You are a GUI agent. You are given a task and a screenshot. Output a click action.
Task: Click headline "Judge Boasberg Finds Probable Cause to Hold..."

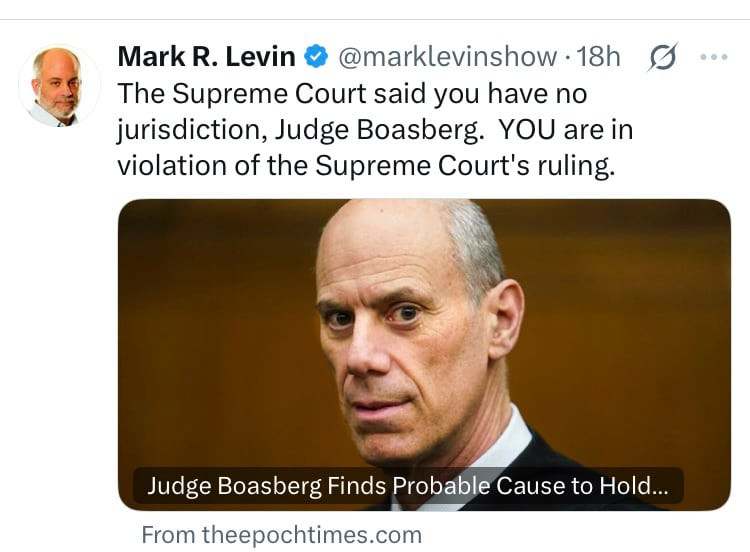coord(408,487)
